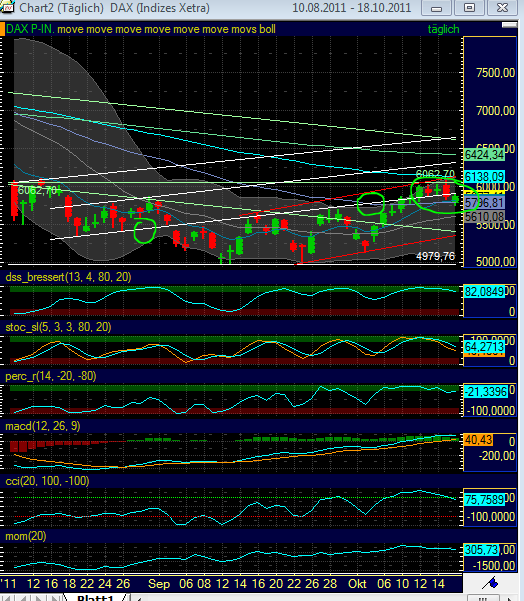Click the 305,73 momentum value tag

[481, 550]
